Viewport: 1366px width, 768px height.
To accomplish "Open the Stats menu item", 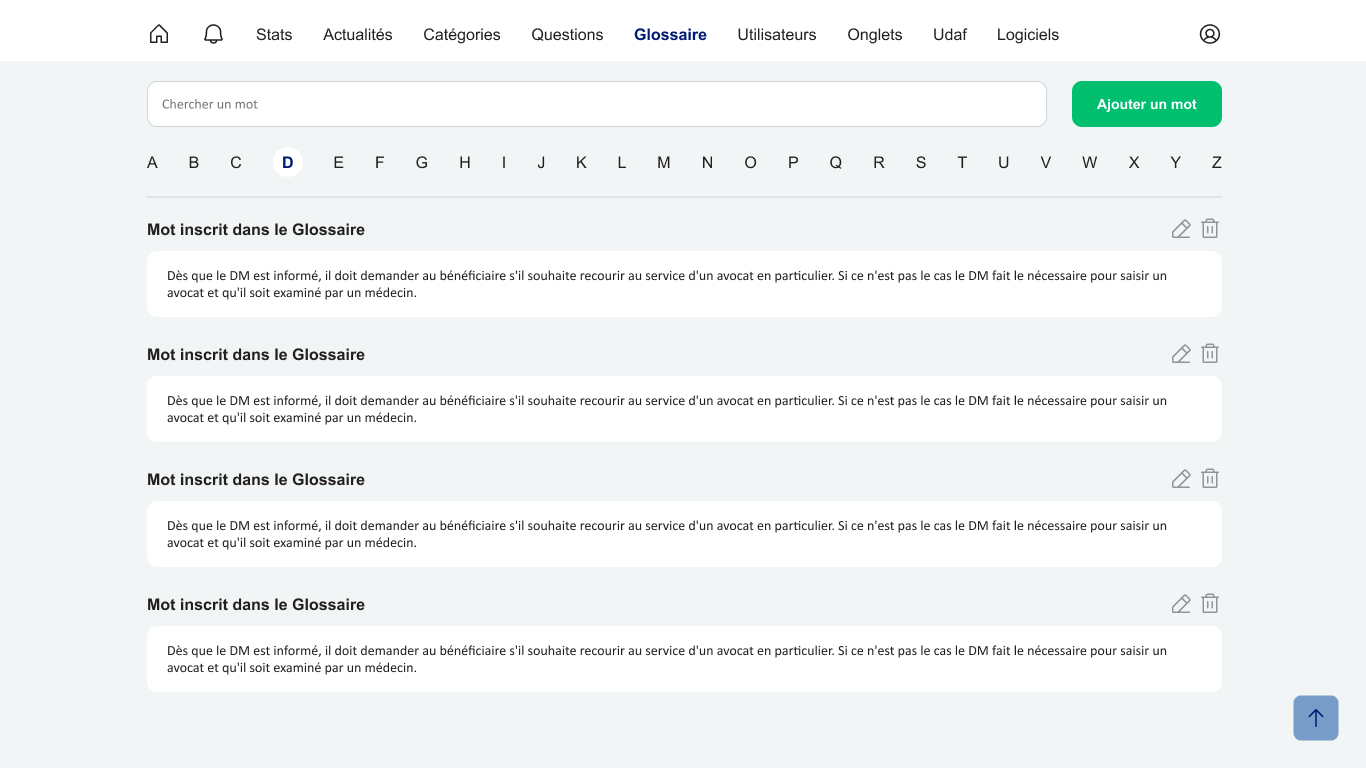I will pyautogui.click(x=274, y=34).
